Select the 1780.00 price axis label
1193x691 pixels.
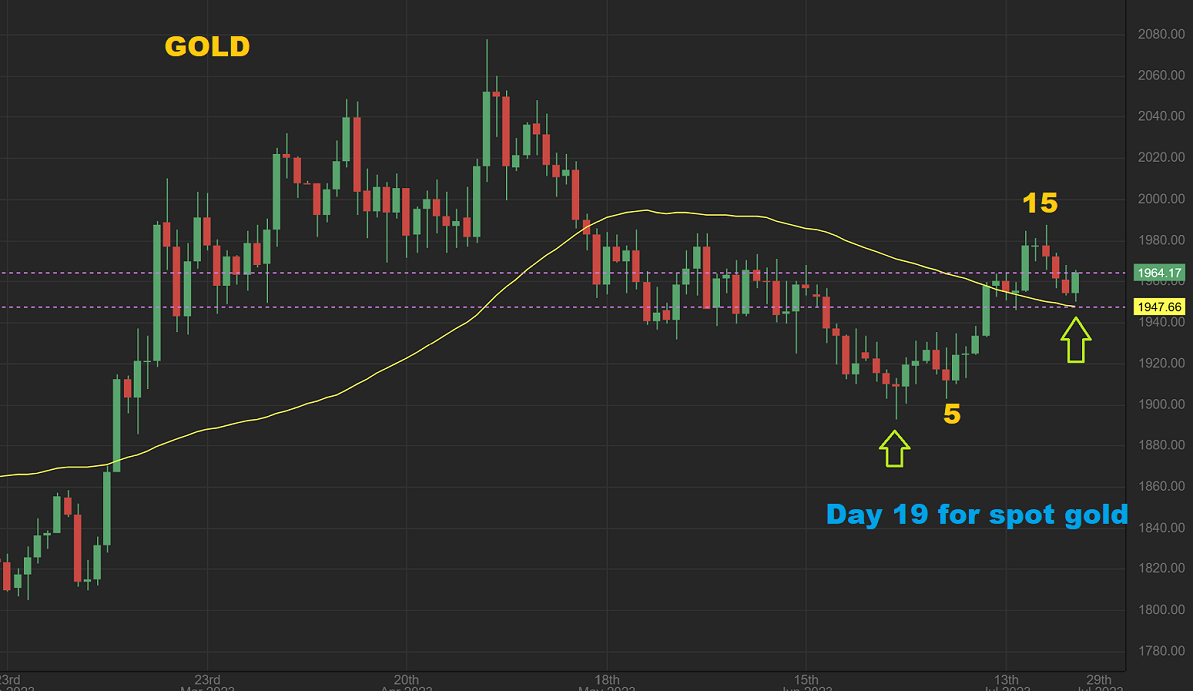click(1161, 651)
